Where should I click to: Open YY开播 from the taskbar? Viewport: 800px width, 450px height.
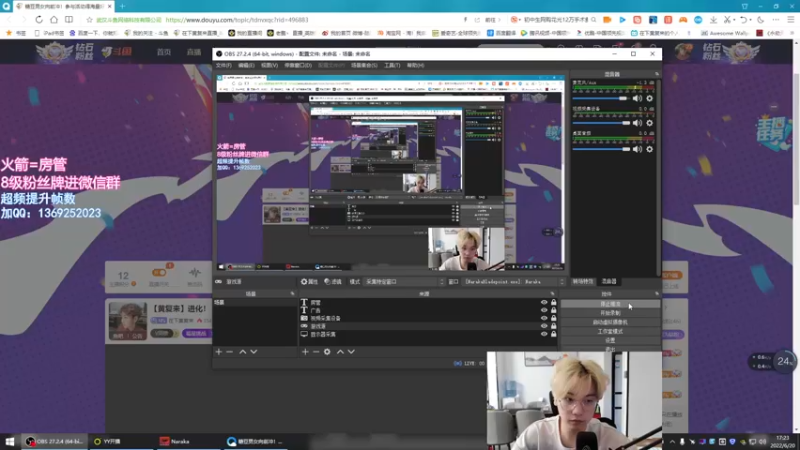108,441
